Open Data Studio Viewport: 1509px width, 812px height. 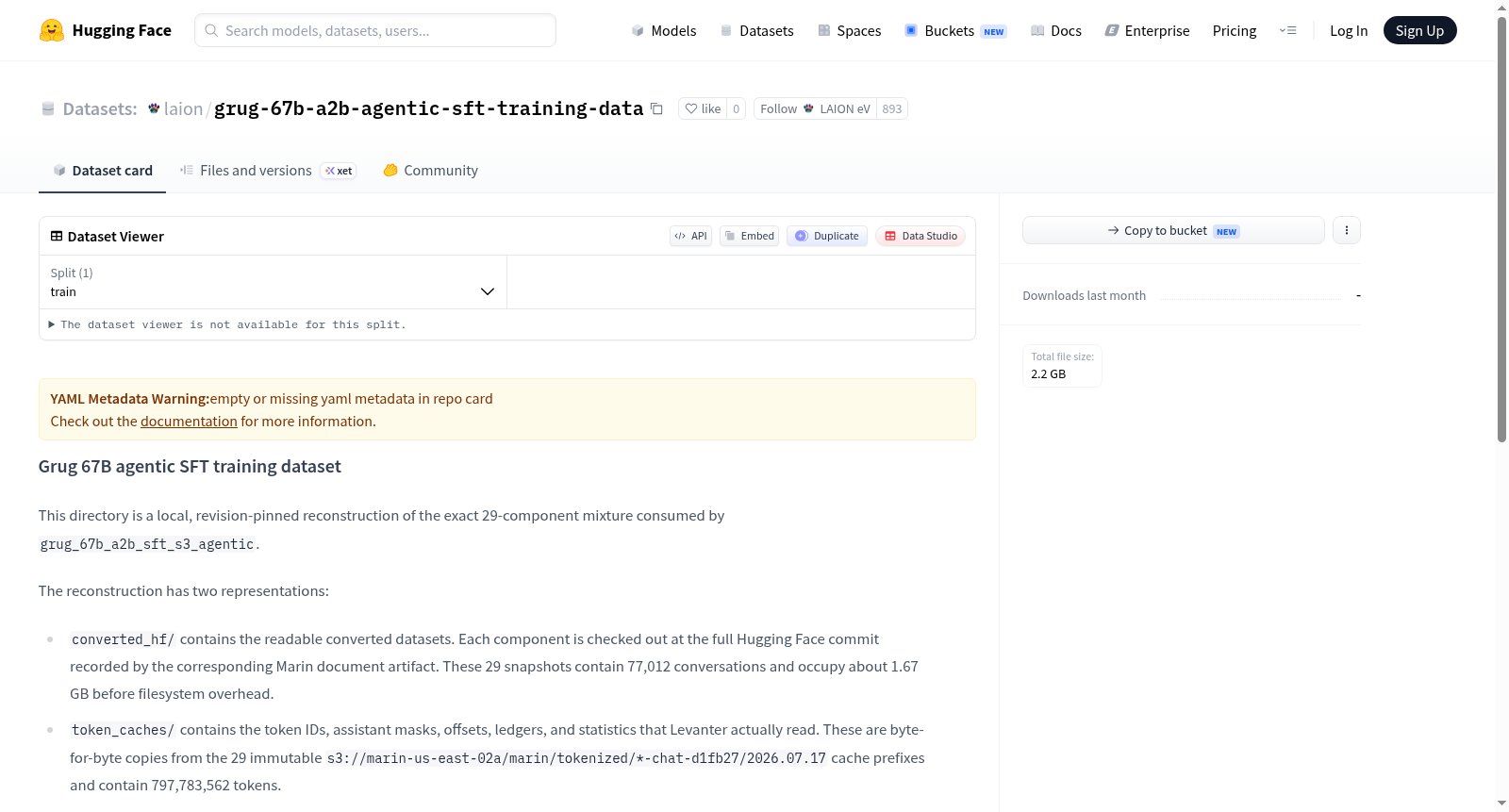click(920, 236)
